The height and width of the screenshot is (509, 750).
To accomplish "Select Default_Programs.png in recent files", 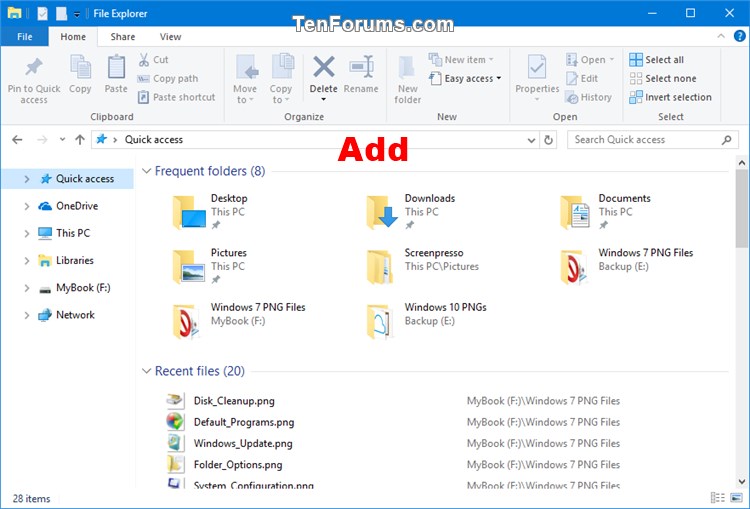I will pos(244,422).
